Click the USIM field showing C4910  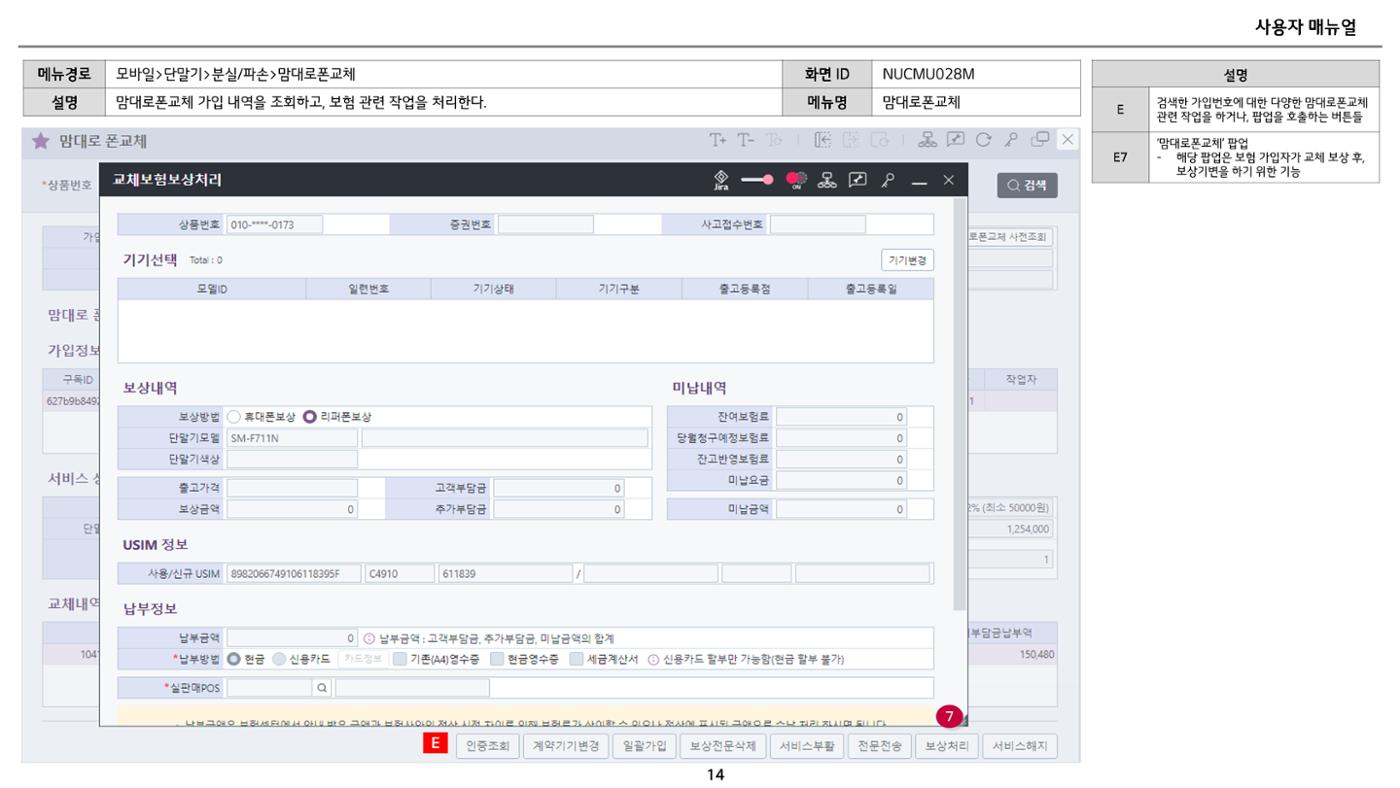400,574
